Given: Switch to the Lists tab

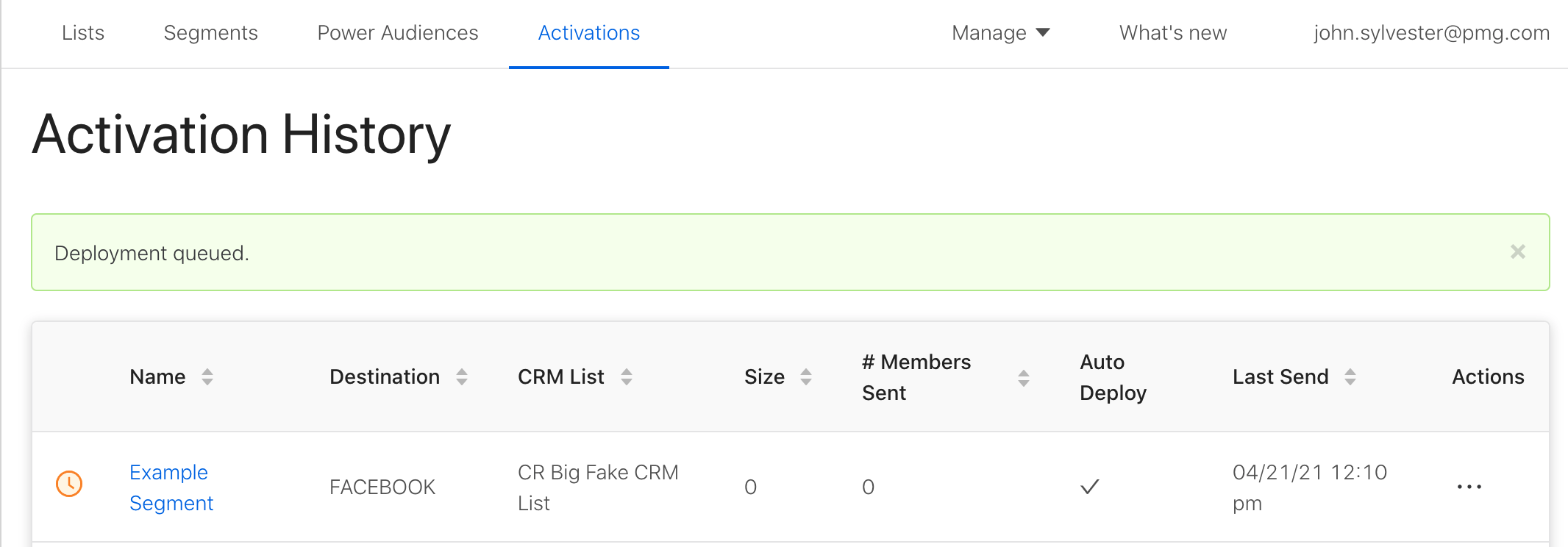Looking at the screenshot, I should (x=83, y=33).
